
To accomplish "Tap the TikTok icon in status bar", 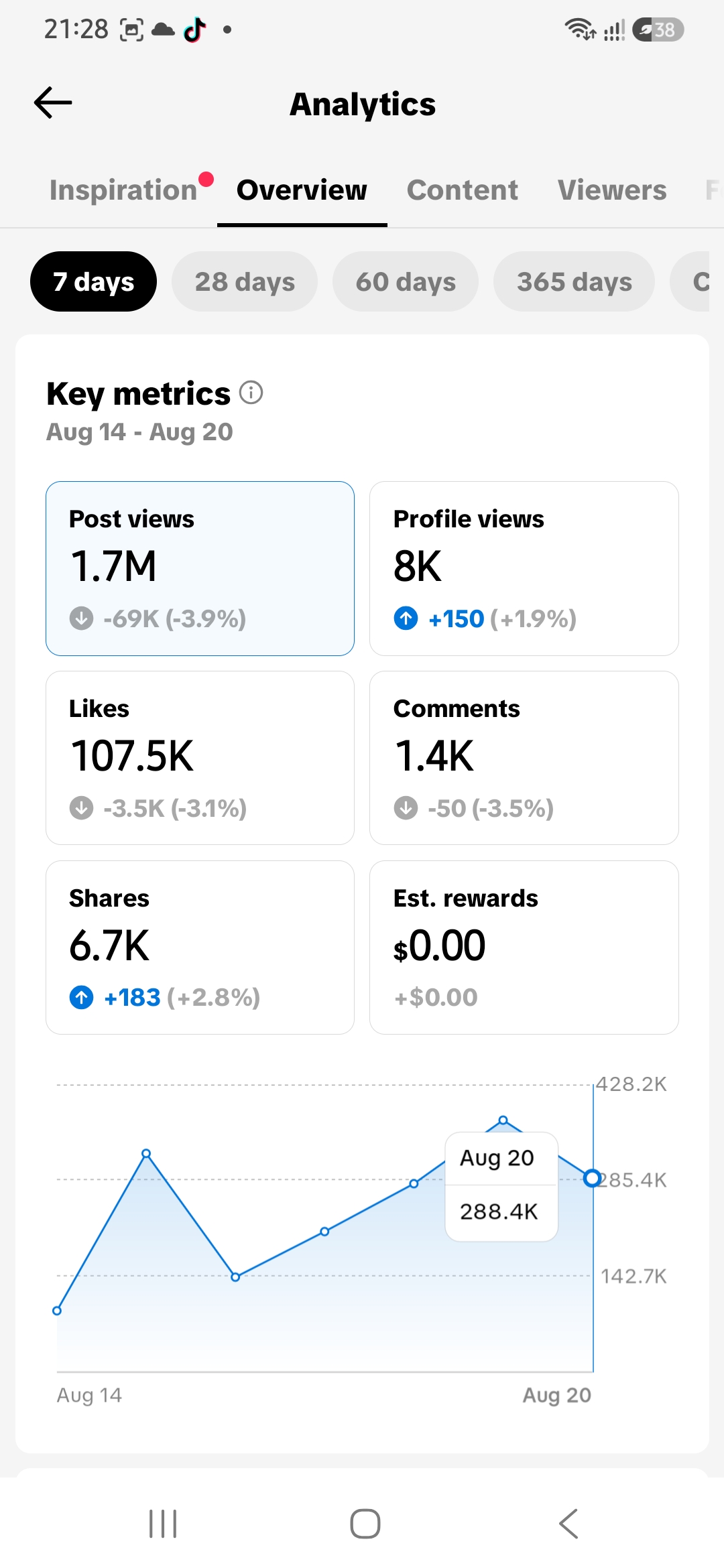I will tap(195, 29).
